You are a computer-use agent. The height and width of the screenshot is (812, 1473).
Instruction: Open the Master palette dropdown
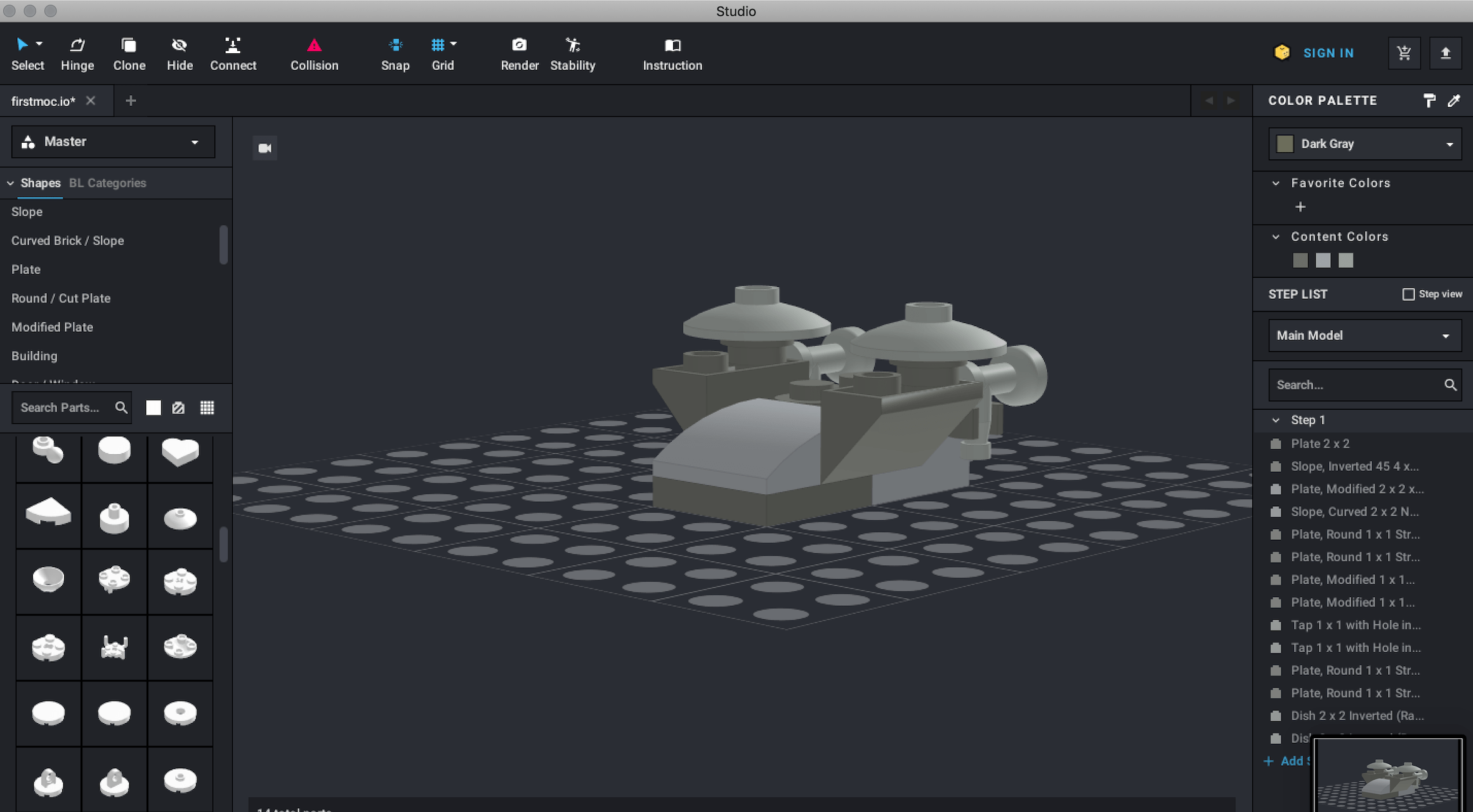(x=113, y=141)
